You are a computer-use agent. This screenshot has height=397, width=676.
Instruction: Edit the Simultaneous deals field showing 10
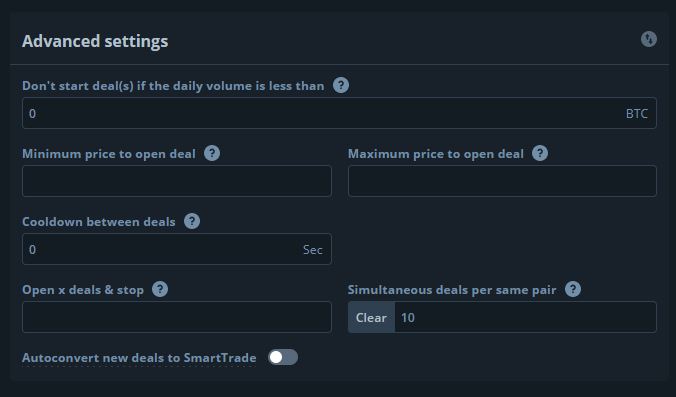526,317
